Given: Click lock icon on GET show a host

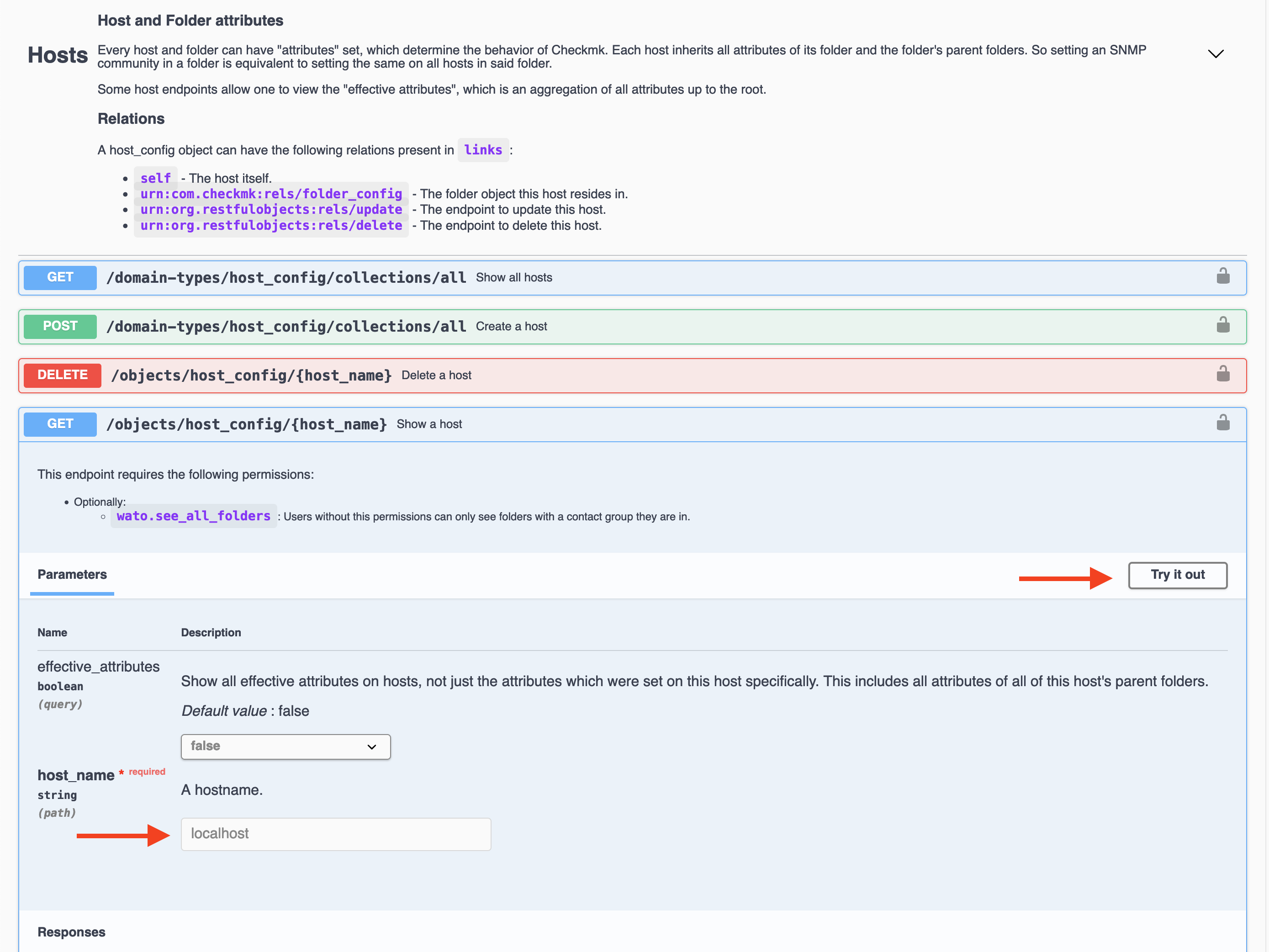Looking at the screenshot, I should click(x=1222, y=423).
